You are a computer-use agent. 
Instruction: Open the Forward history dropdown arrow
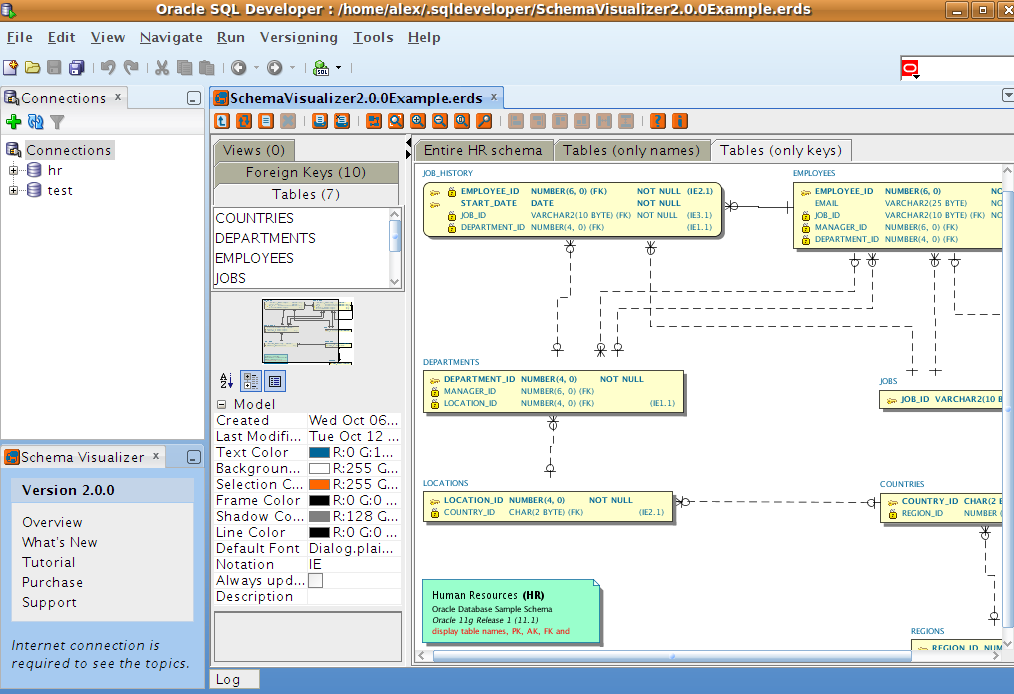[x=292, y=67]
